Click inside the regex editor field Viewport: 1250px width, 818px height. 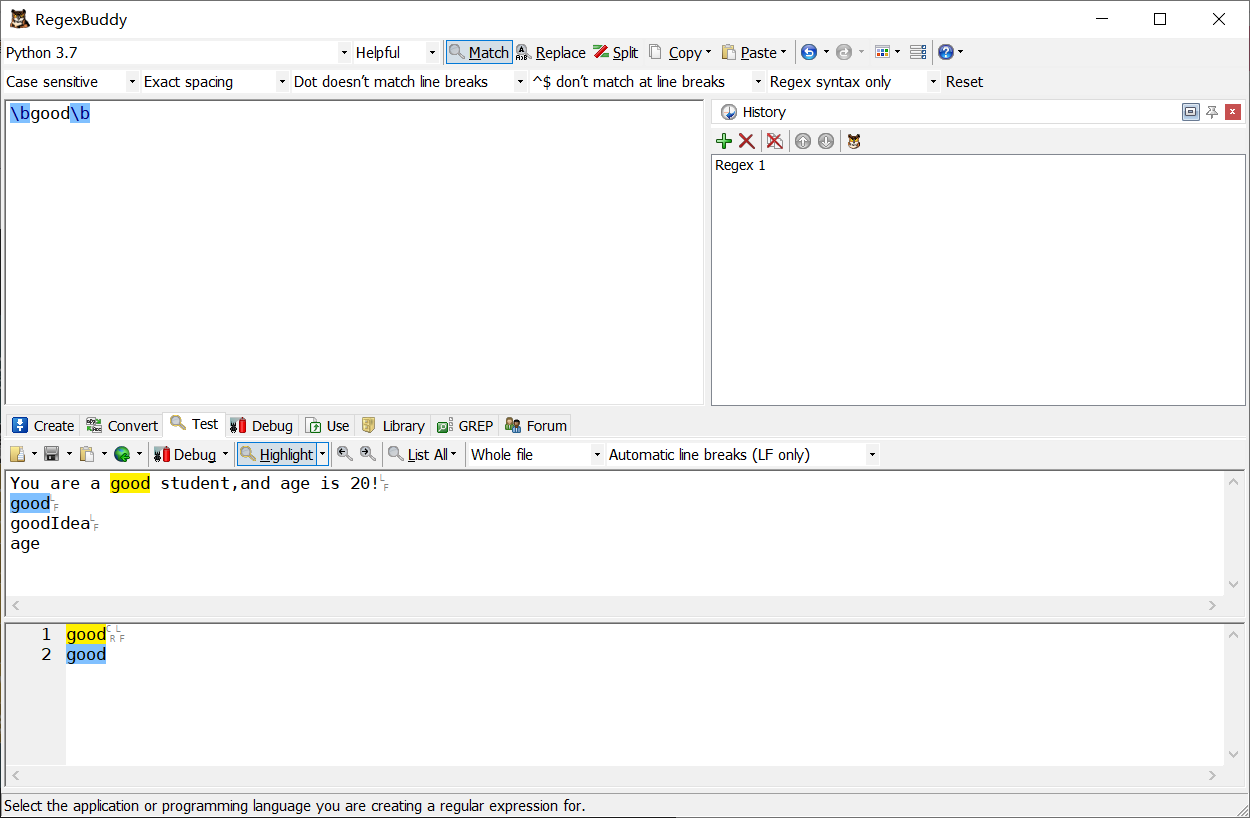click(354, 252)
